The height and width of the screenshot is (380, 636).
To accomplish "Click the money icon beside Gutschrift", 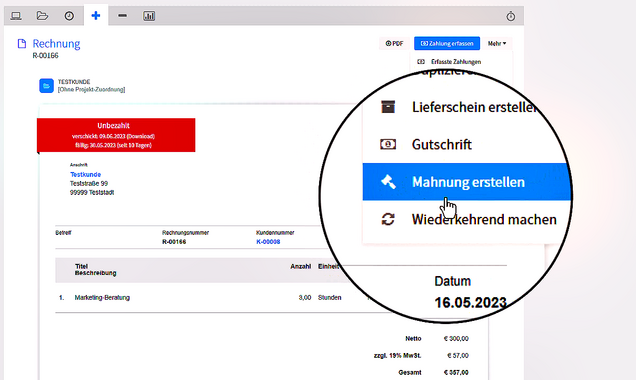I will tap(388, 144).
